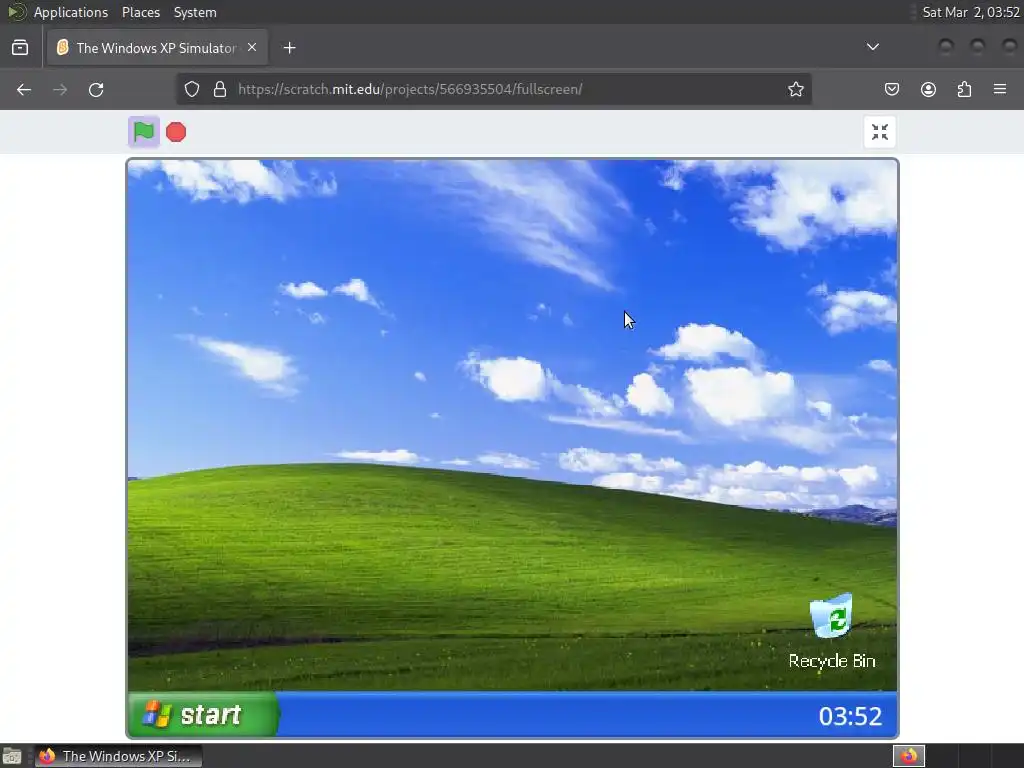Go forward with the browser arrow button
This screenshot has width=1024, height=768.
click(60, 89)
